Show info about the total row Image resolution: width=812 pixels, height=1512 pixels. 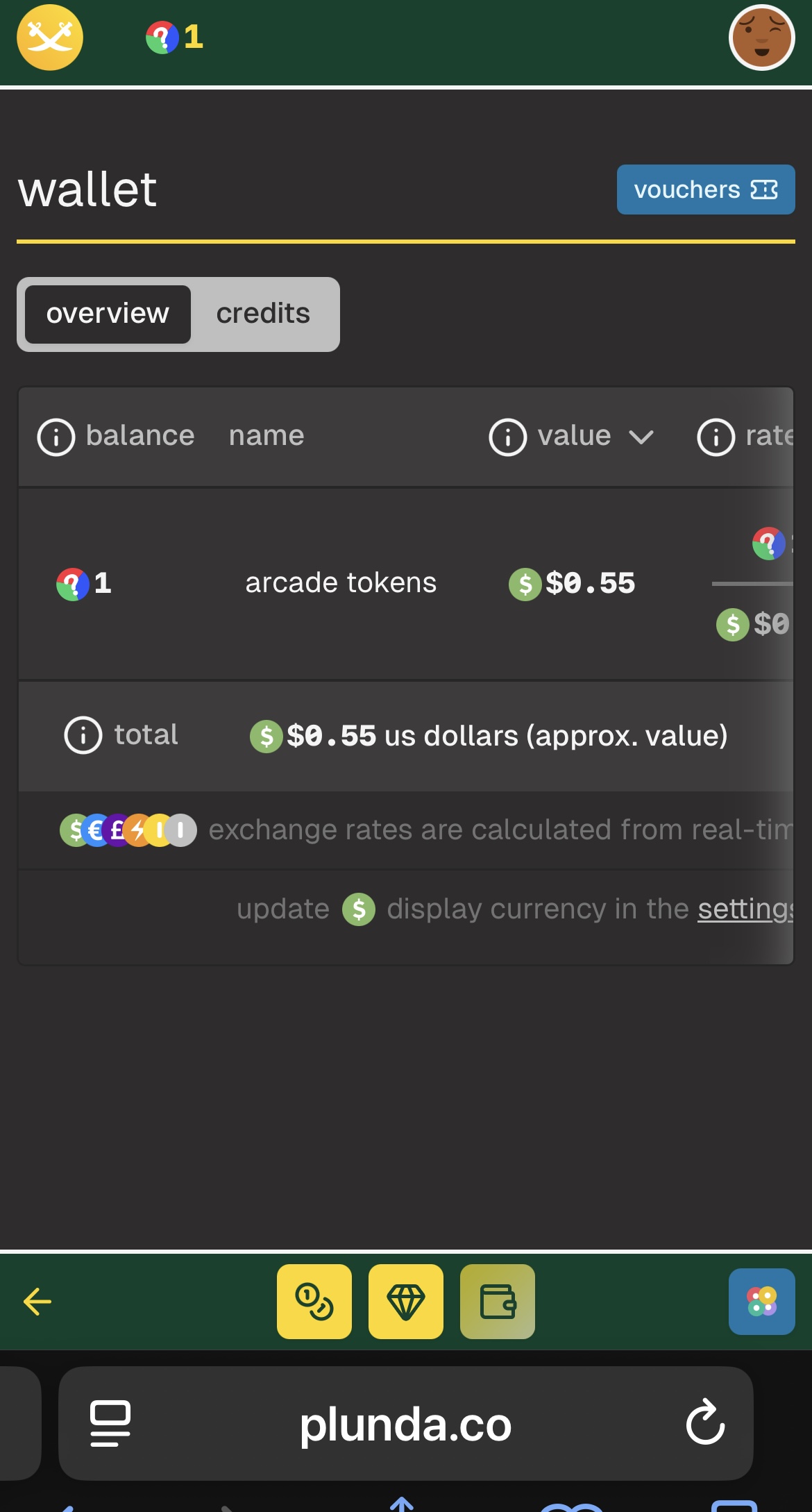coord(83,735)
